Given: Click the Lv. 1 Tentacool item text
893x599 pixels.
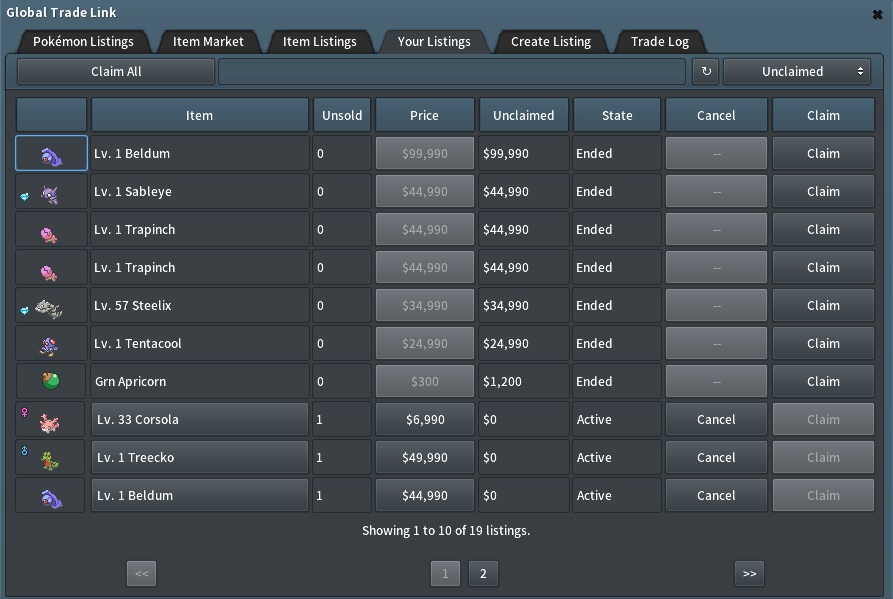Looking at the screenshot, I should (138, 343).
